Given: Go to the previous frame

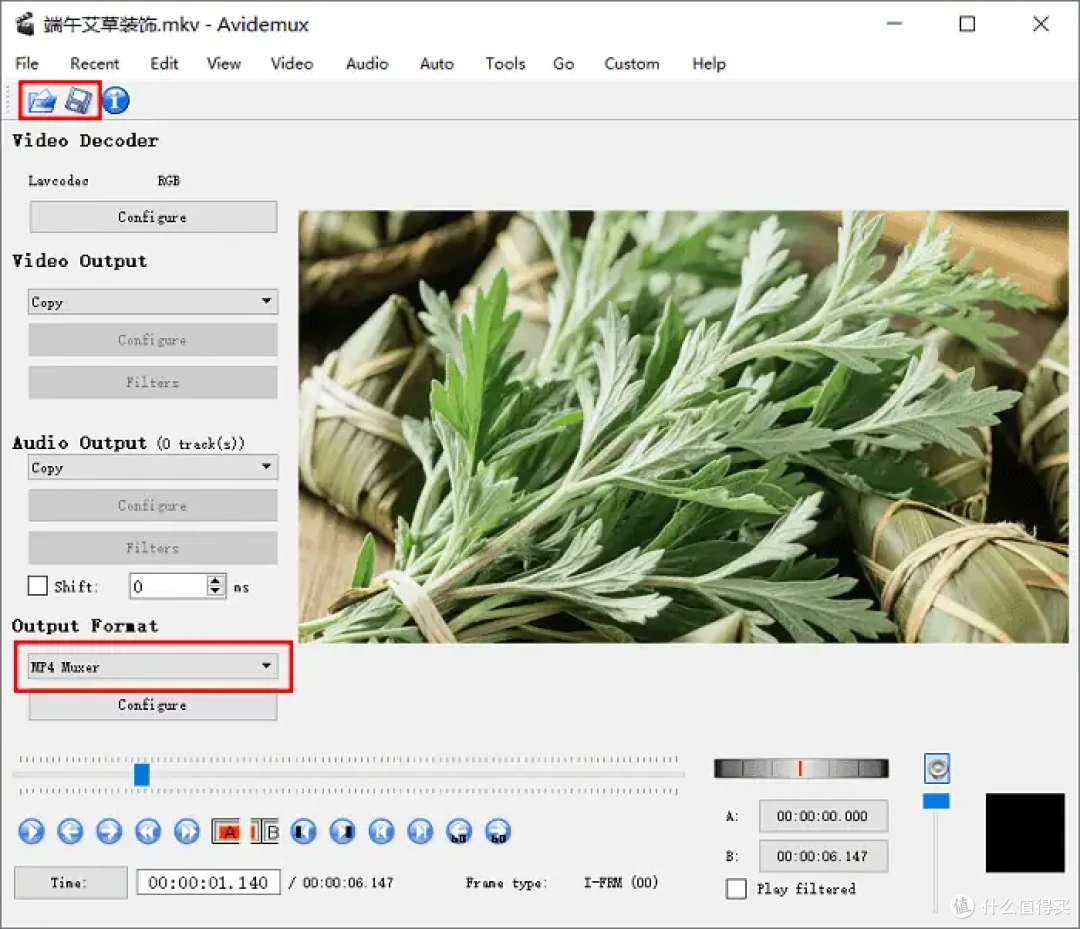Looking at the screenshot, I should click(70, 831).
